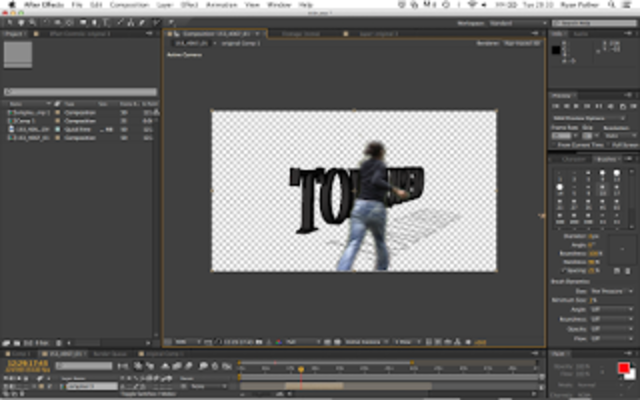
Task: Click the Draft 3D icon in timeline
Action: click(150, 366)
